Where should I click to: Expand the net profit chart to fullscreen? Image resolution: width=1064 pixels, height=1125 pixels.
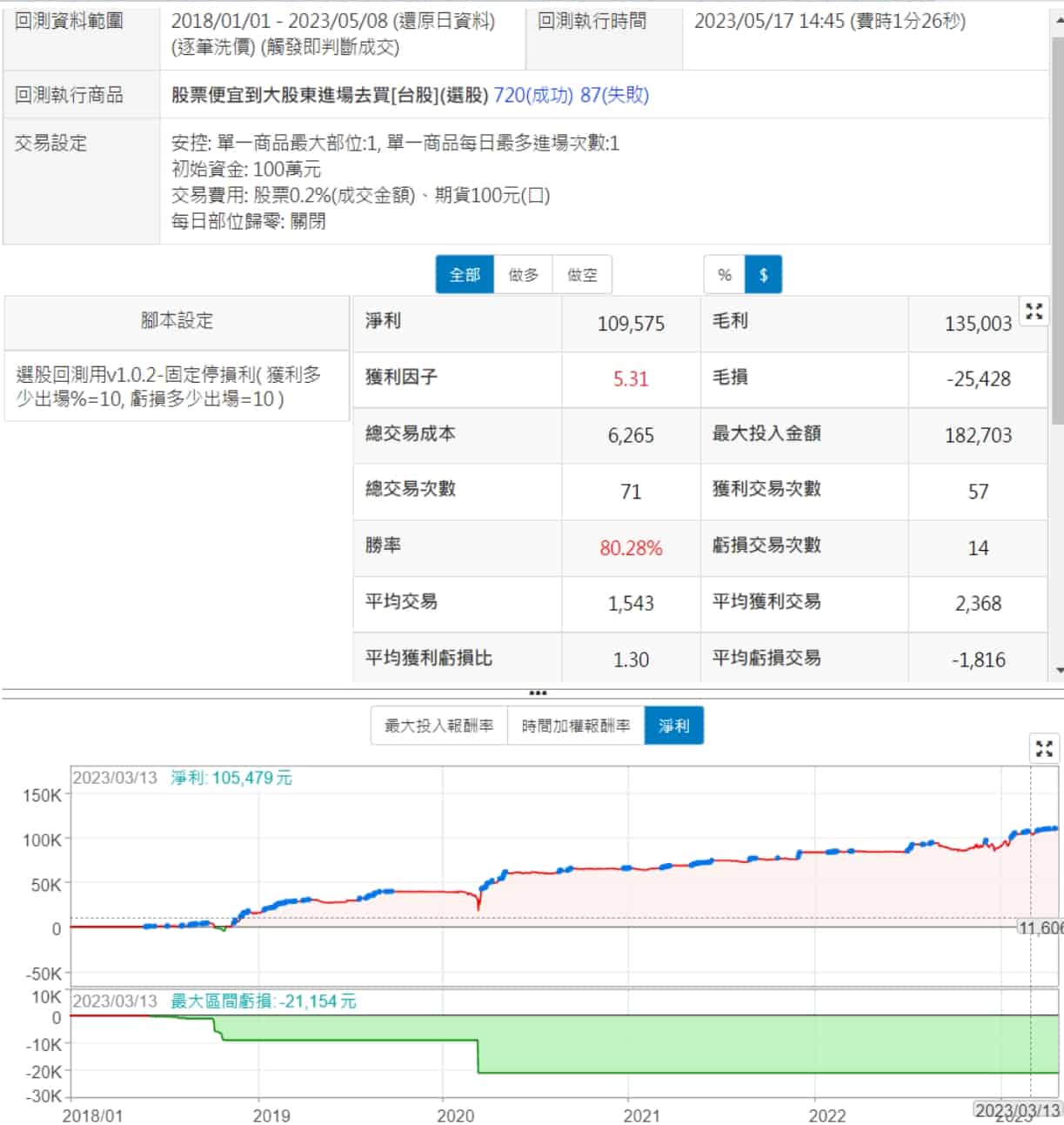pos(1044,748)
